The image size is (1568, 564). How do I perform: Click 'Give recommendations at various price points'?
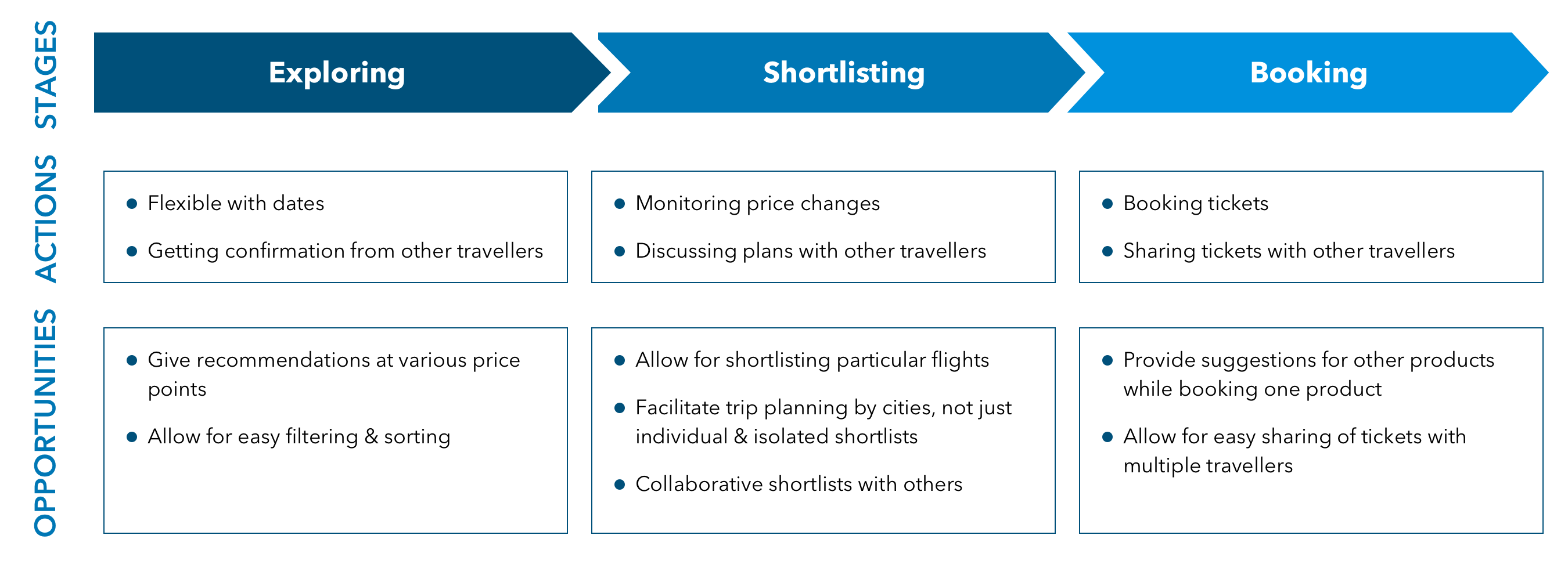333,374
